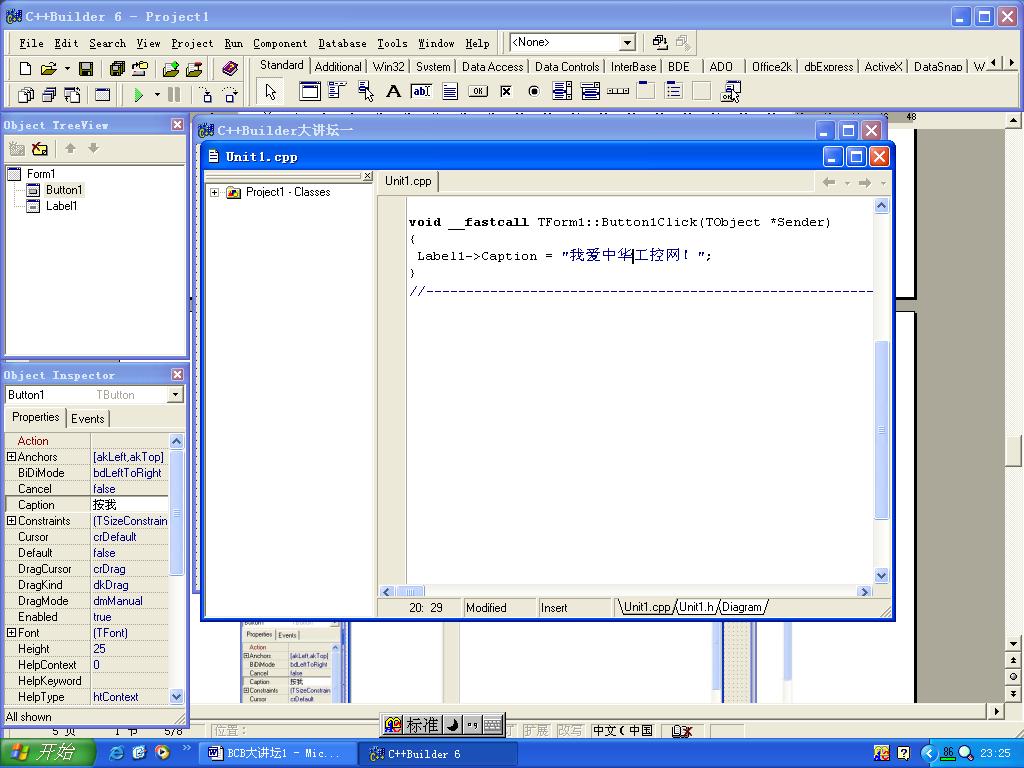This screenshot has height=768, width=1024.
Task: Open the dropdown arrow next to Open icon
Action: (x=67, y=68)
